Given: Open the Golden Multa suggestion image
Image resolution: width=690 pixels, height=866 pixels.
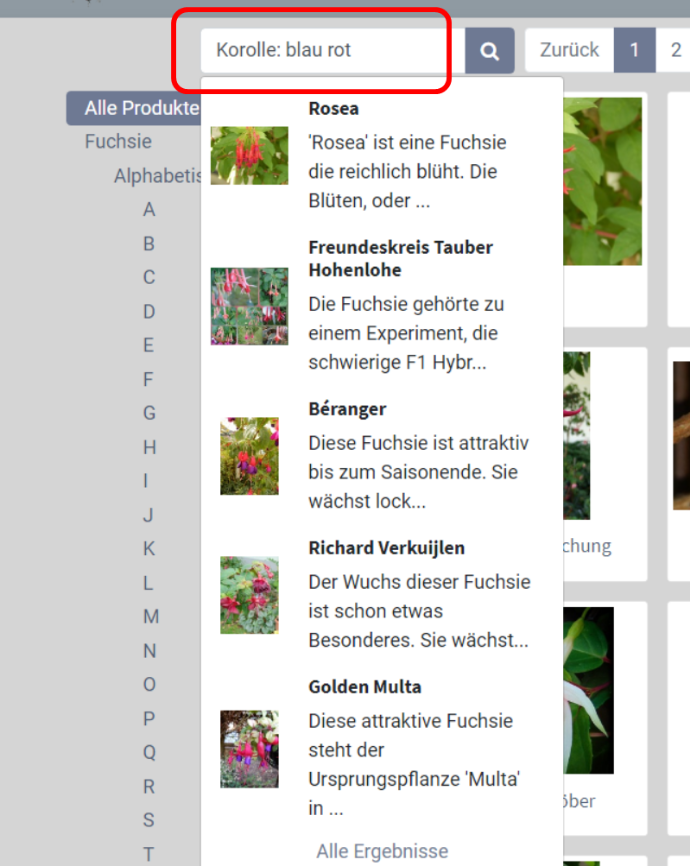Looking at the screenshot, I should click(x=249, y=749).
